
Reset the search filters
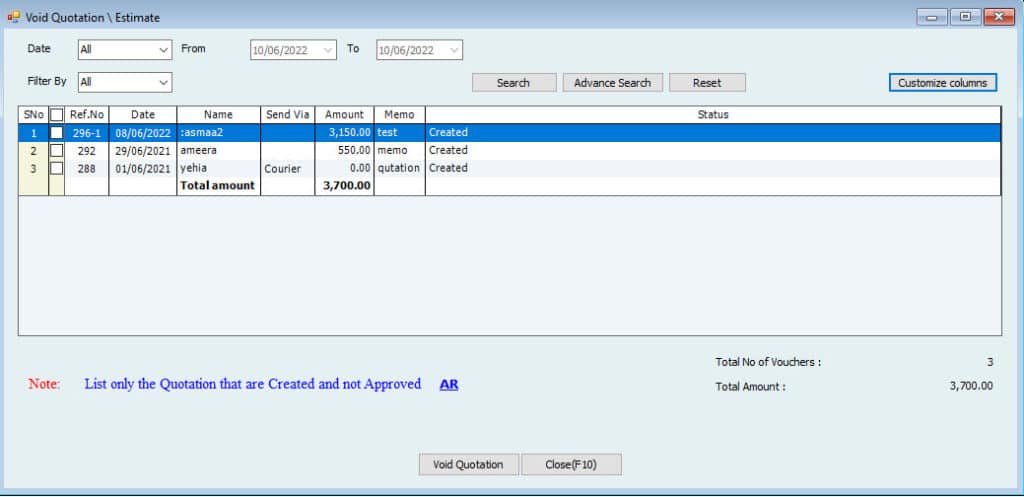[x=707, y=83]
